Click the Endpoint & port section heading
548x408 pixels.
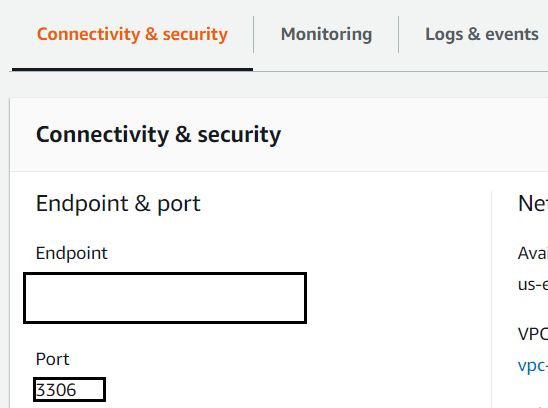click(118, 203)
